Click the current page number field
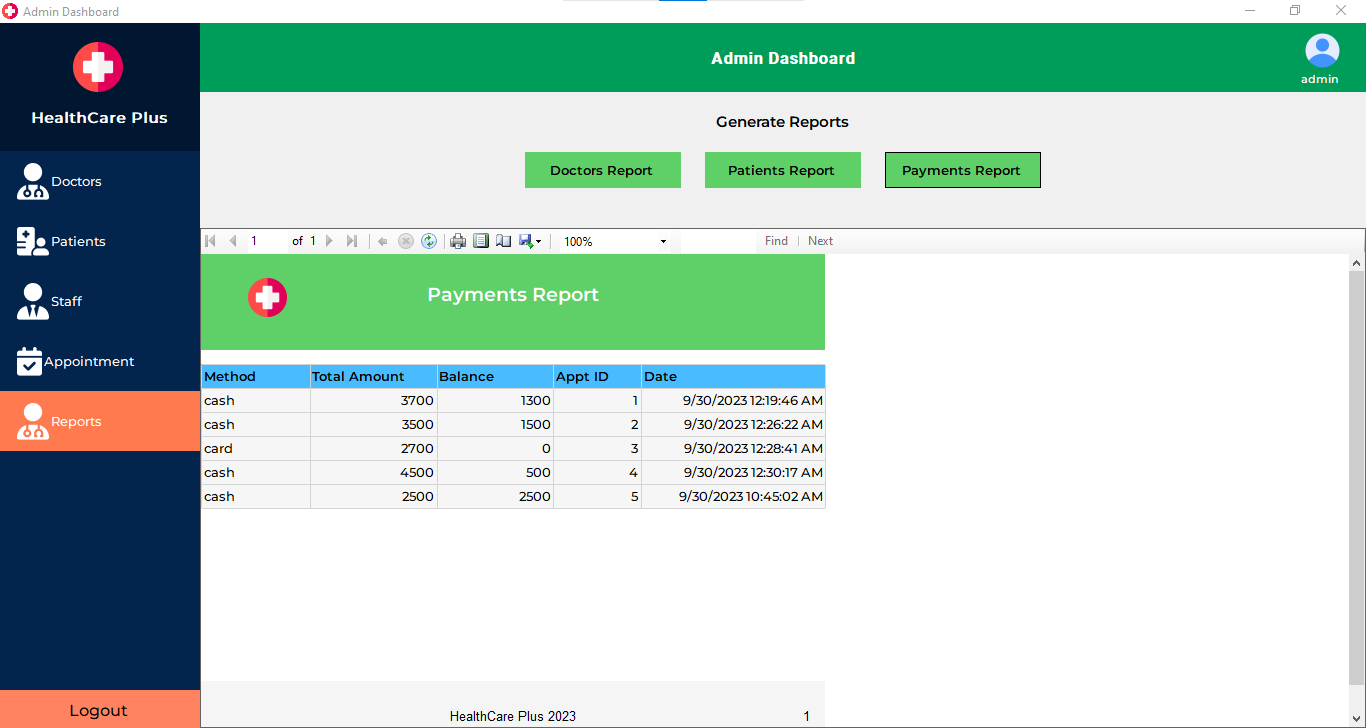This screenshot has height=728, width=1366. pyautogui.click(x=268, y=241)
